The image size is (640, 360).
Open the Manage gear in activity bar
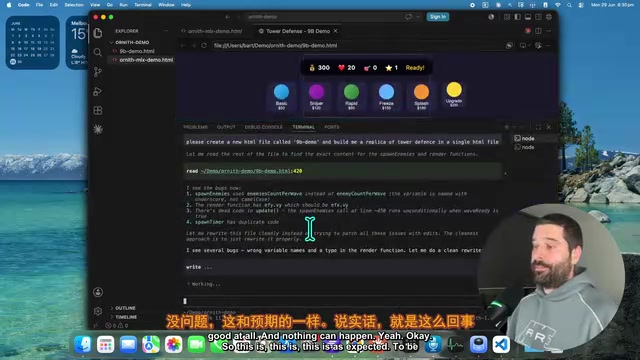pyautogui.click(x=98, y=311)
